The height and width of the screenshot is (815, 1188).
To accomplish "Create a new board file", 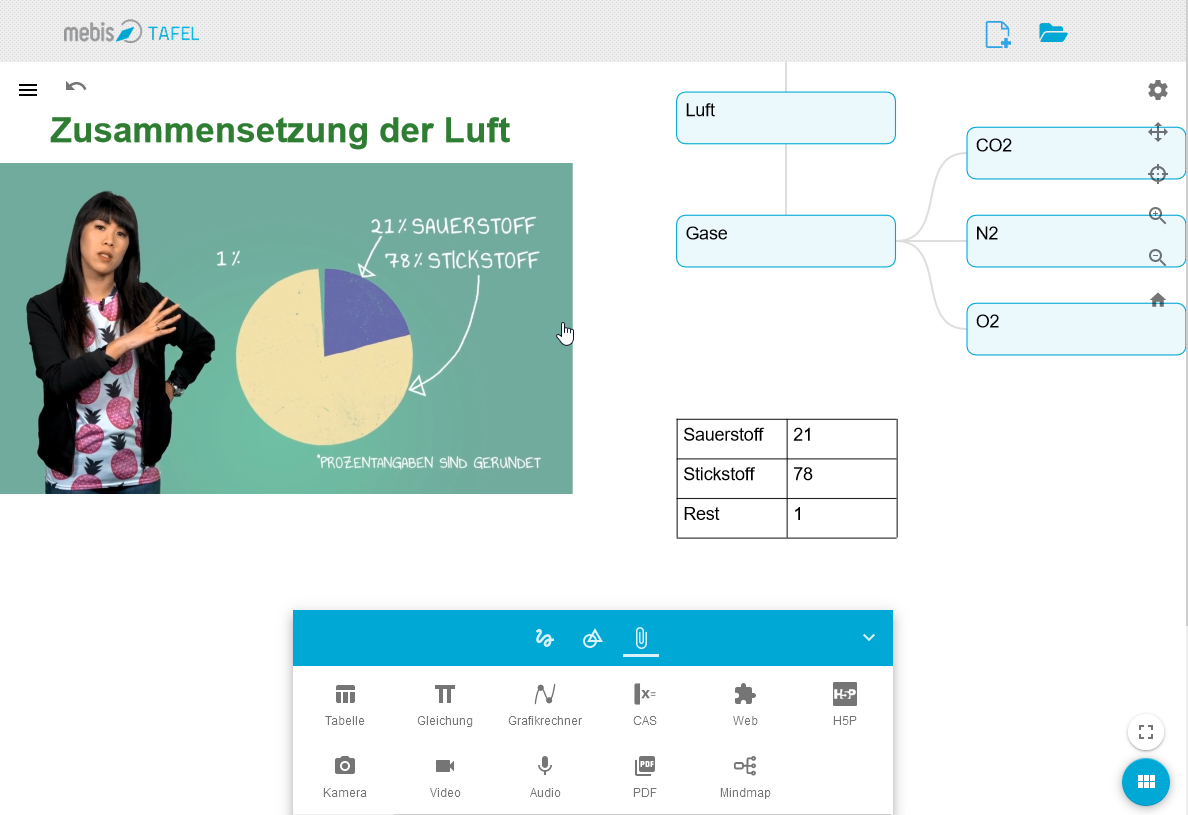I will click(x=997, y=34).
